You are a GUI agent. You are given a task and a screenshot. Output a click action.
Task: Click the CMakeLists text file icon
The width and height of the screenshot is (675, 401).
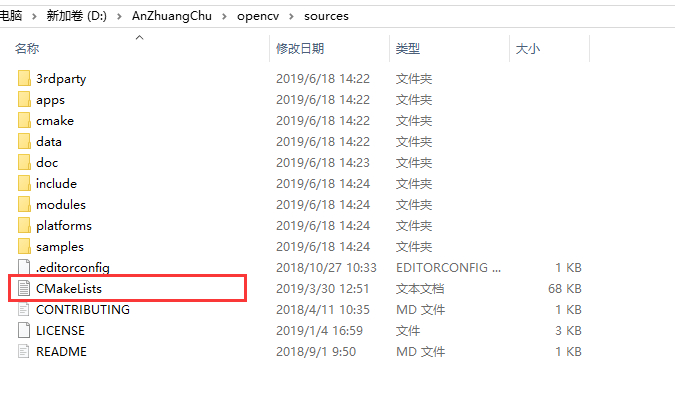click(x=24, y=288)
